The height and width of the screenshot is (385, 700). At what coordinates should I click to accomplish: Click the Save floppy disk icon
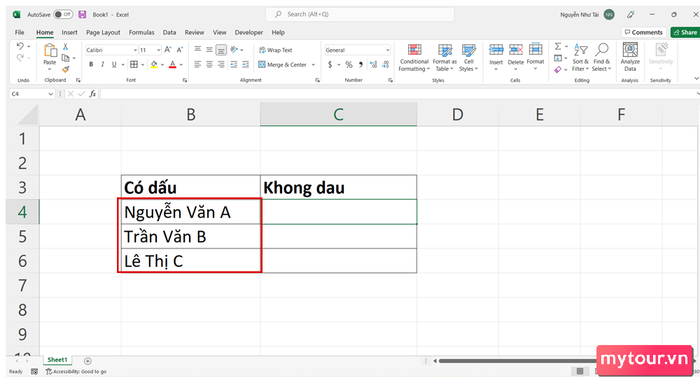click(82, 14)
